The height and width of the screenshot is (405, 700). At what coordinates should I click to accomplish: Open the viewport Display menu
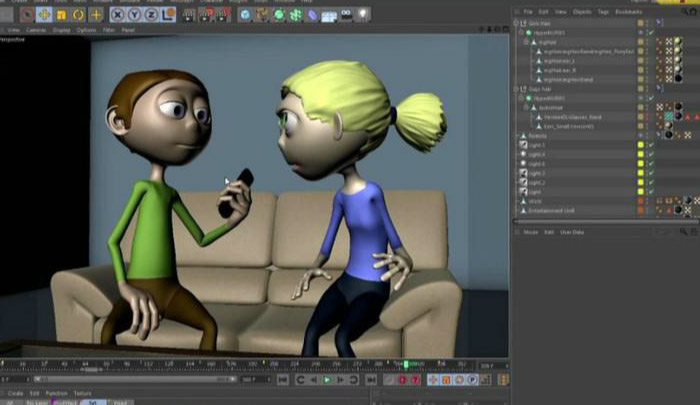[x=61, y=30]
